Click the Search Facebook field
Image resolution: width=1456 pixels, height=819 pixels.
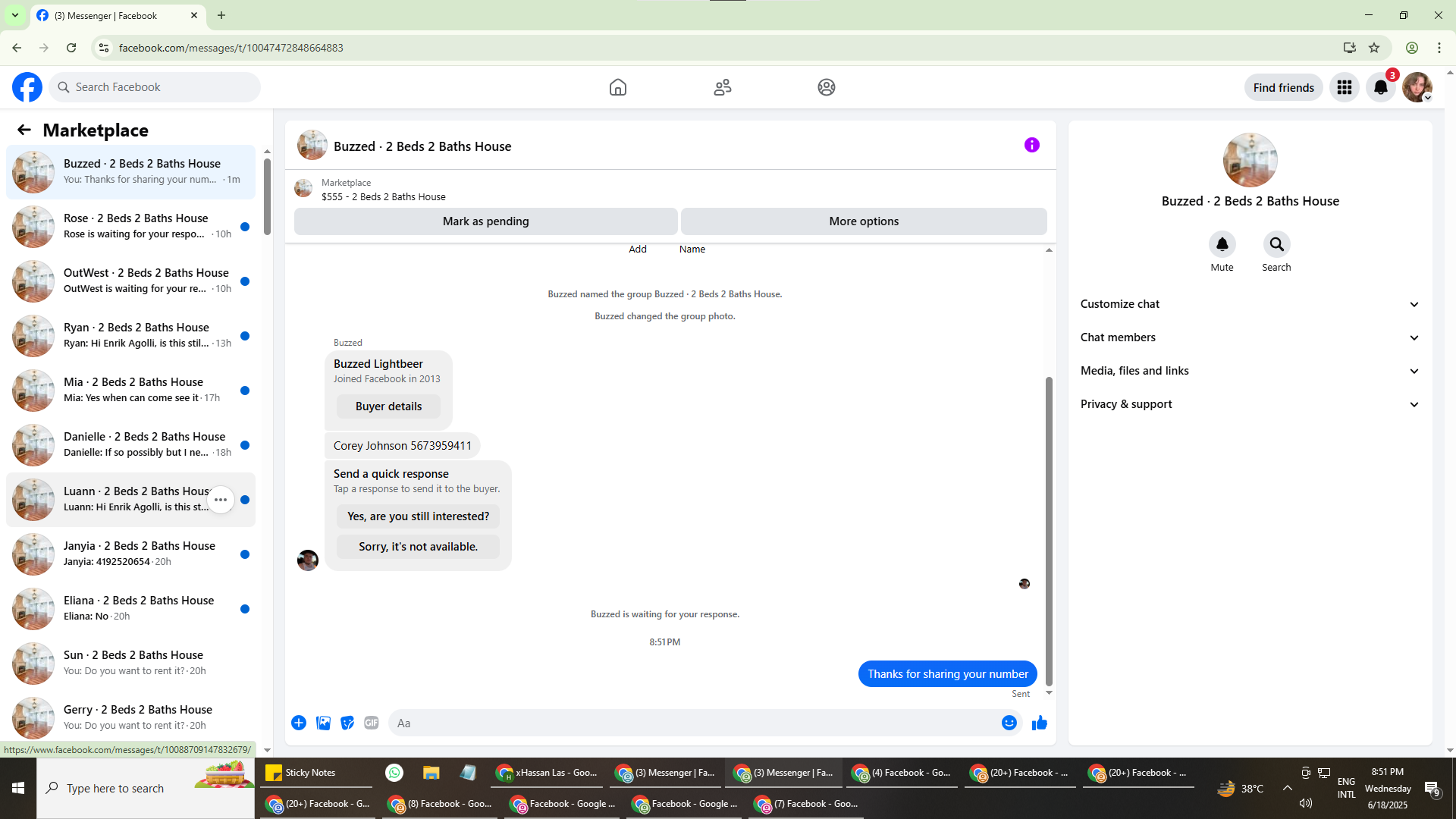point(155,87)
